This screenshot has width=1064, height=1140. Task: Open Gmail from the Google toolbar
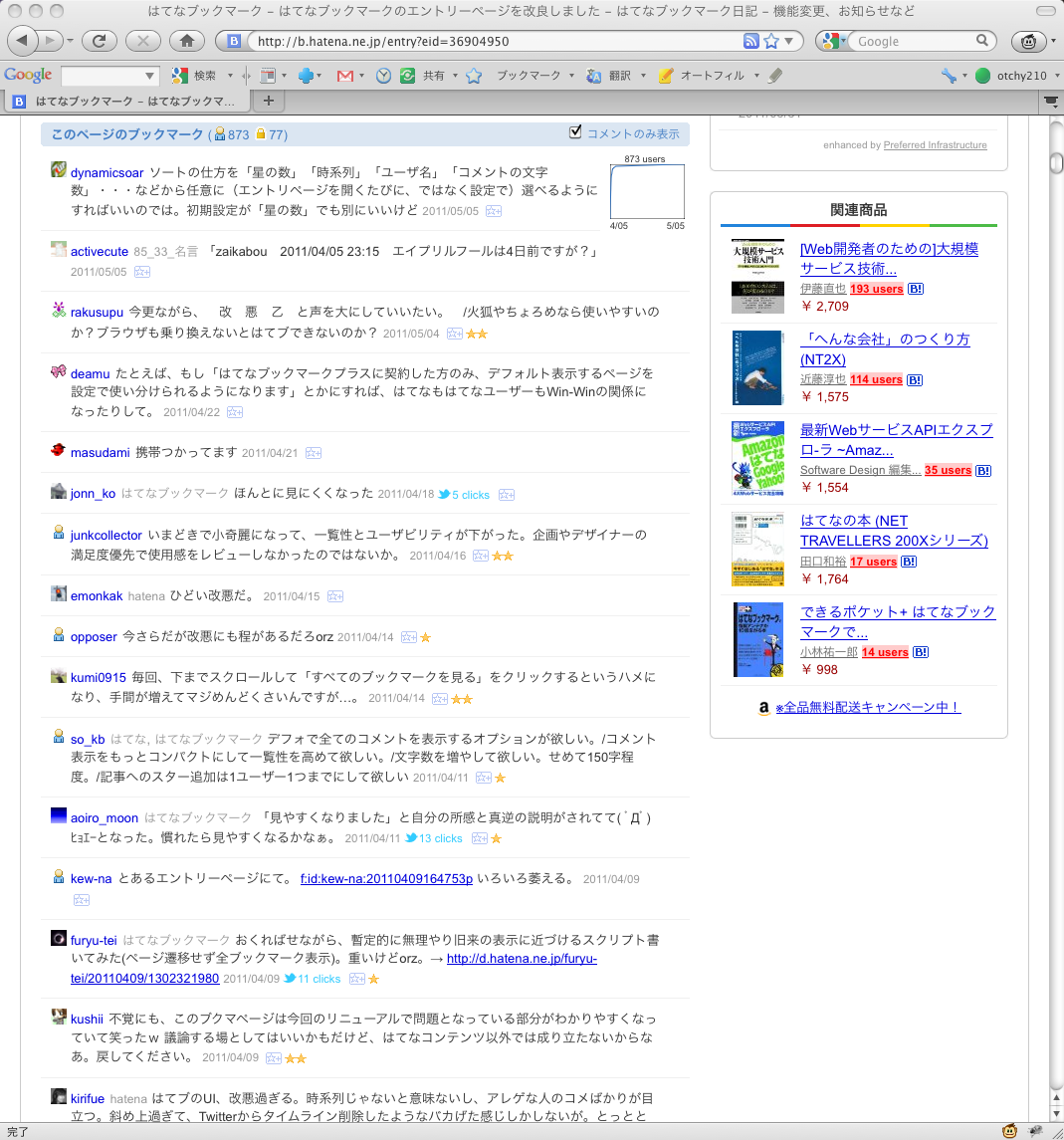point(345,76)
